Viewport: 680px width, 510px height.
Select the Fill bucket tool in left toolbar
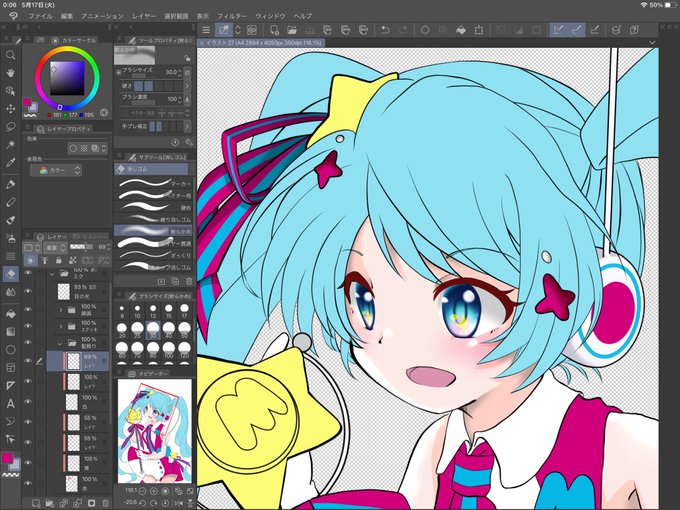tap(11, 314)
